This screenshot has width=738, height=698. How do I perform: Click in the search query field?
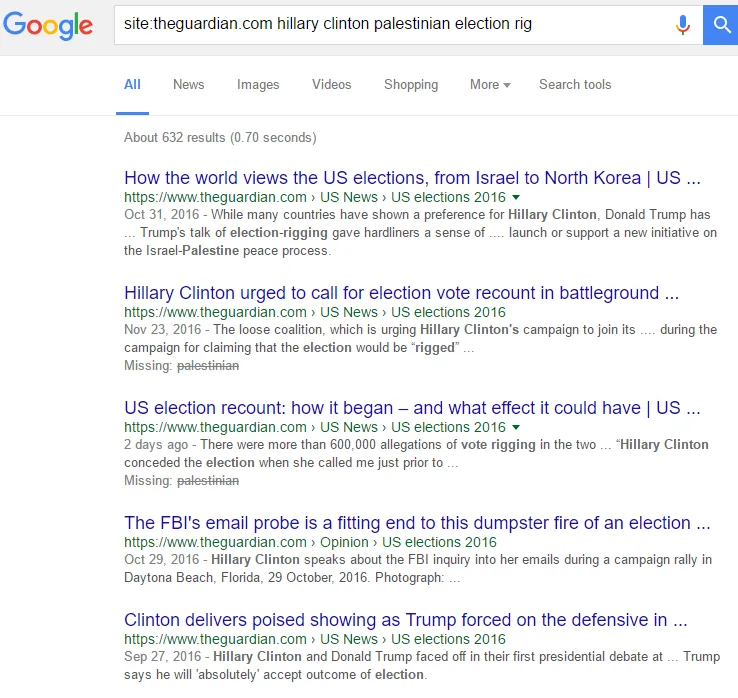tap(395, 25)
